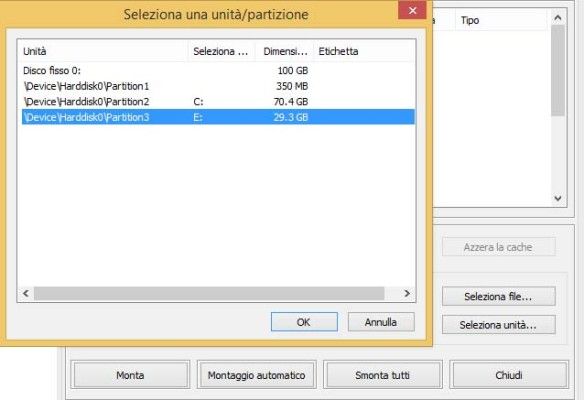This screenshot has width=584, height=400.
Task: Sort by the Unità column header
Action: [x=103, y=51]
